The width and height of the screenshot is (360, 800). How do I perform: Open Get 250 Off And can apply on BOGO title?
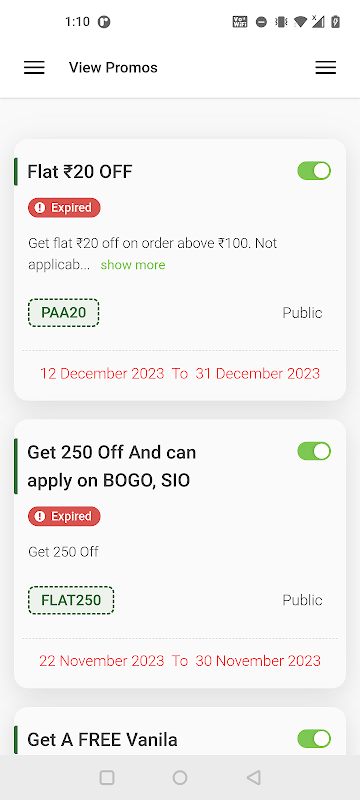pyautogui.click(x=112, y=466)
